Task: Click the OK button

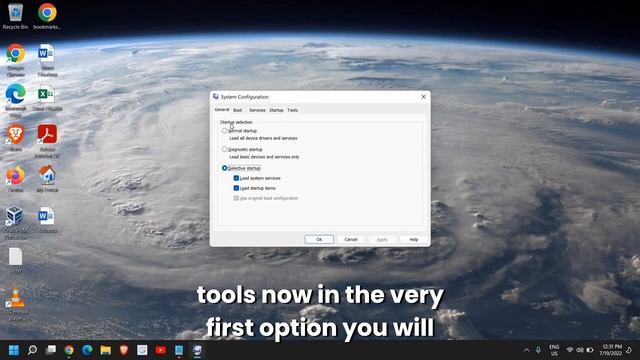Action: pos(319,240)
